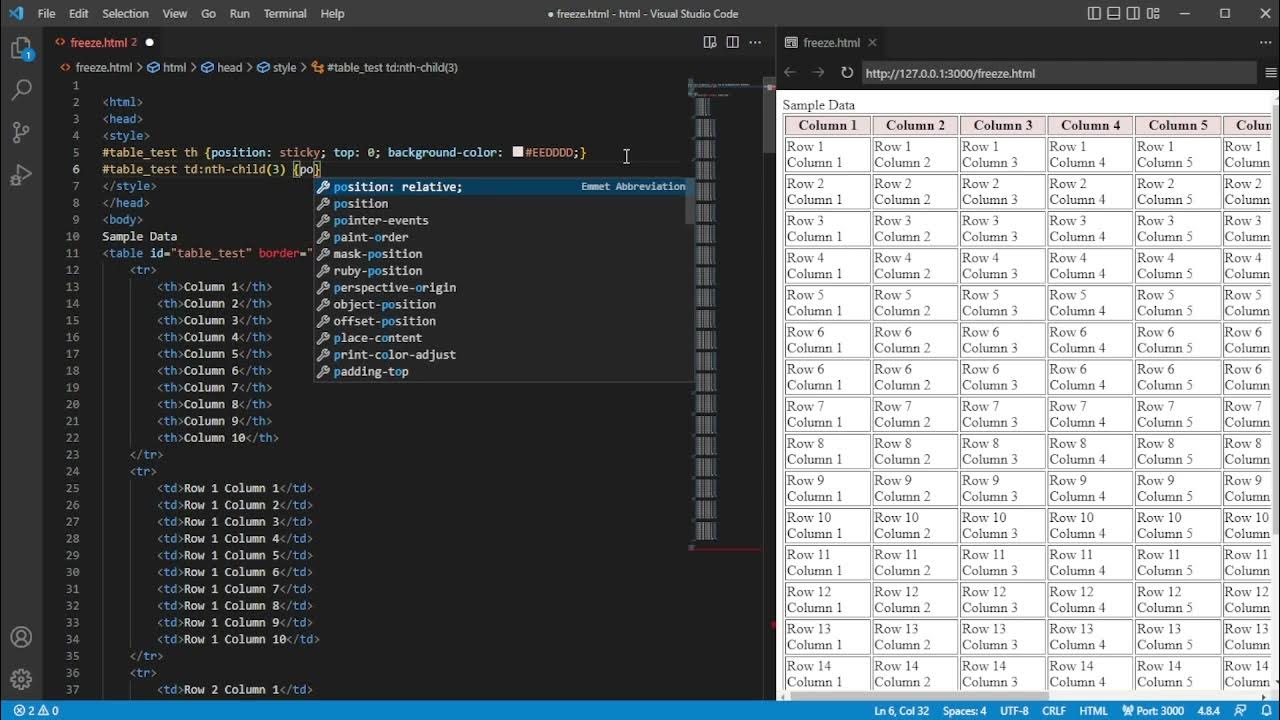This screenshot has width=1280, height=720.
Task: Choose the pointer-events suggestion
Action: point(381,220)
